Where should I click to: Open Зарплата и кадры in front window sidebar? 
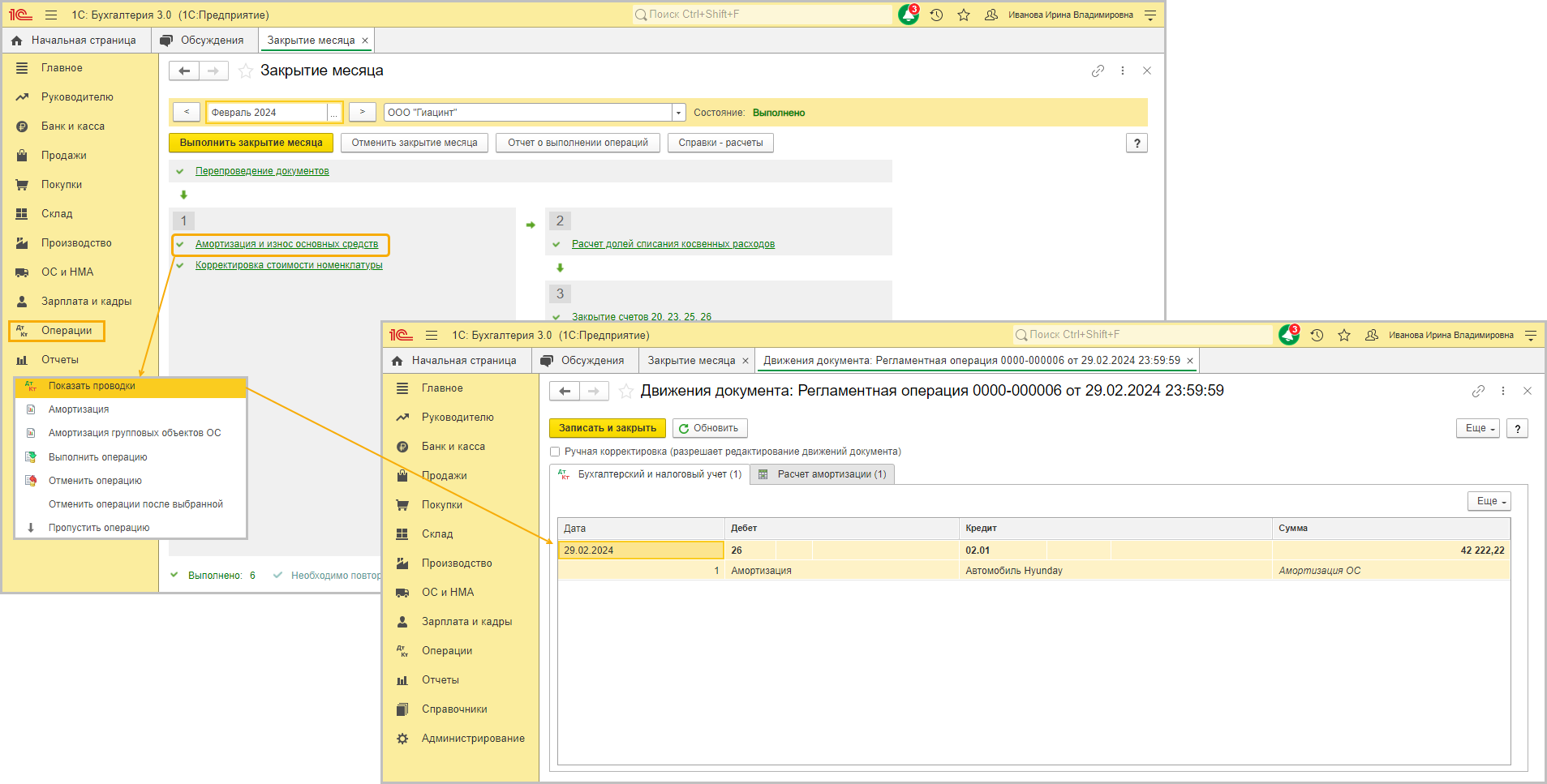pos(466,622)
